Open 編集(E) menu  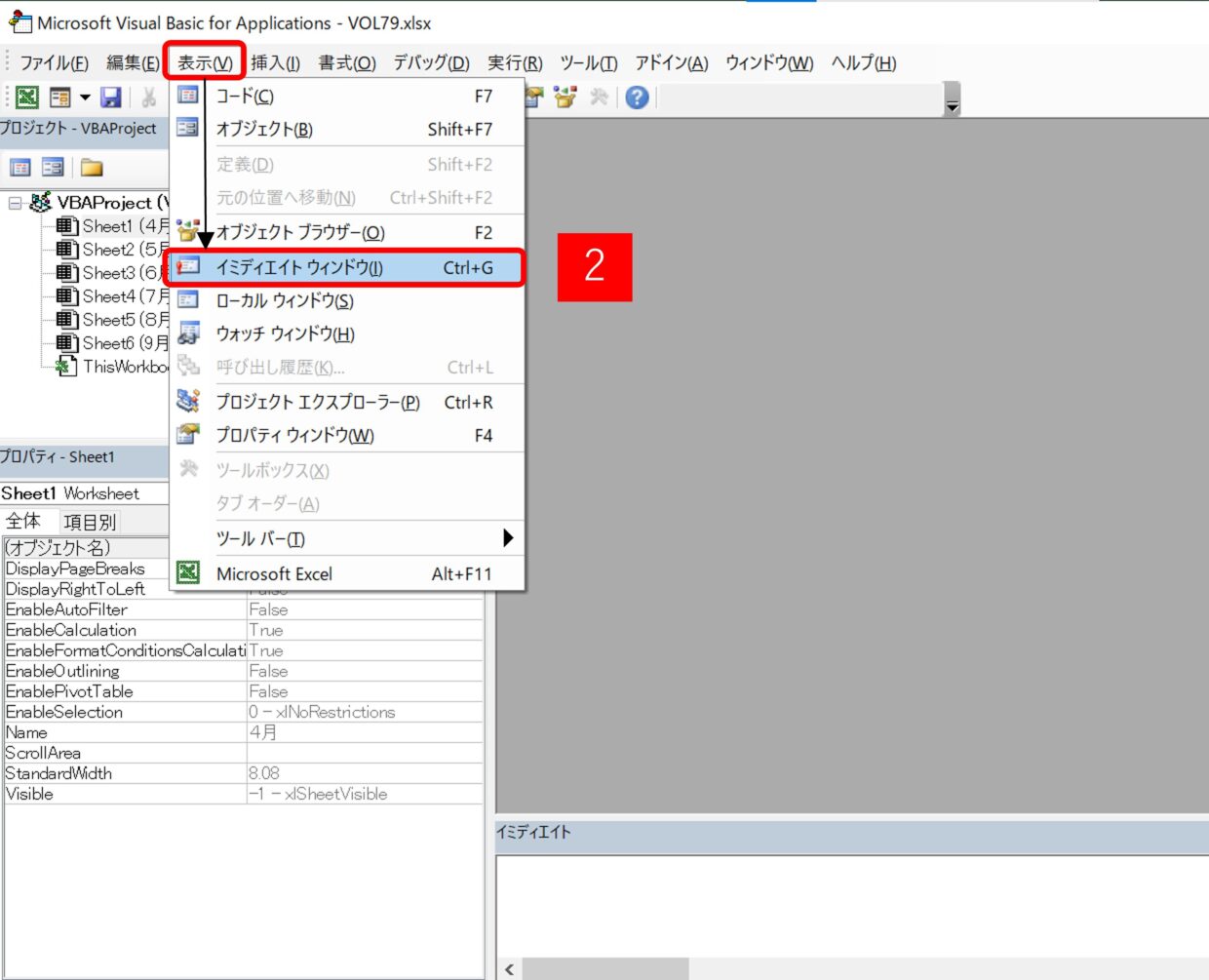click(133, 63)
